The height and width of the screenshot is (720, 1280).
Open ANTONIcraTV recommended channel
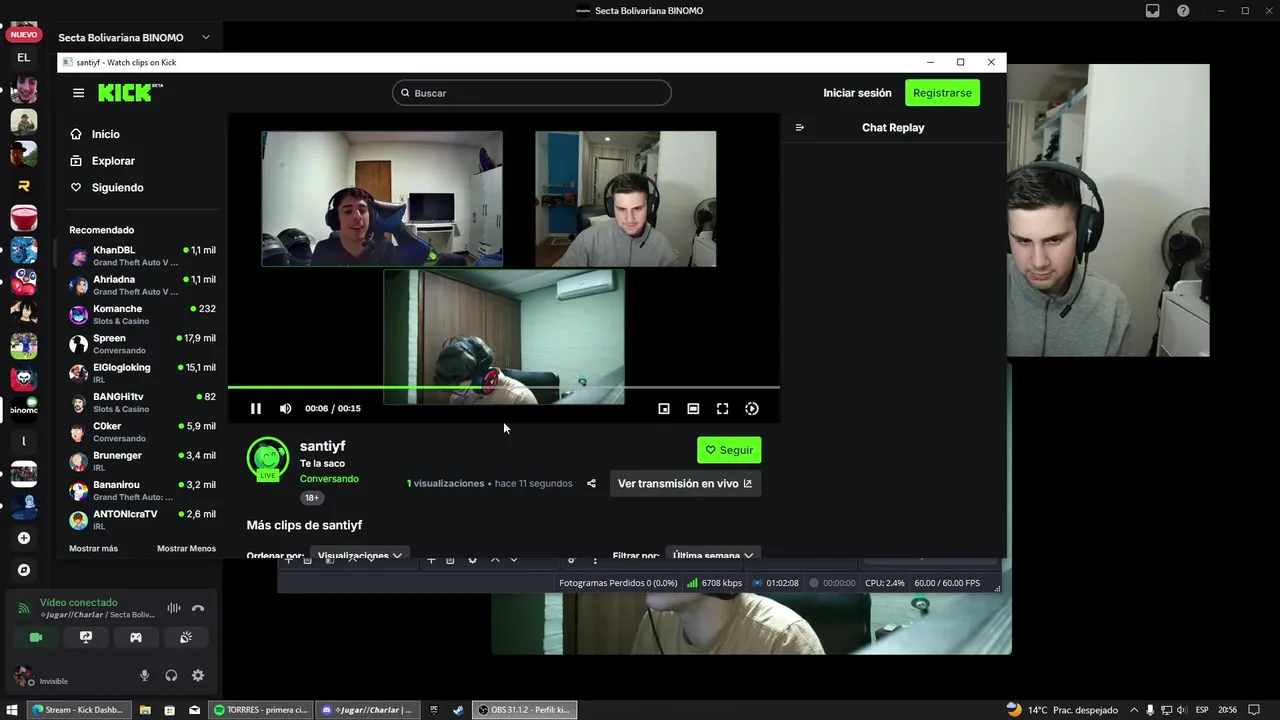pos(142,520)
